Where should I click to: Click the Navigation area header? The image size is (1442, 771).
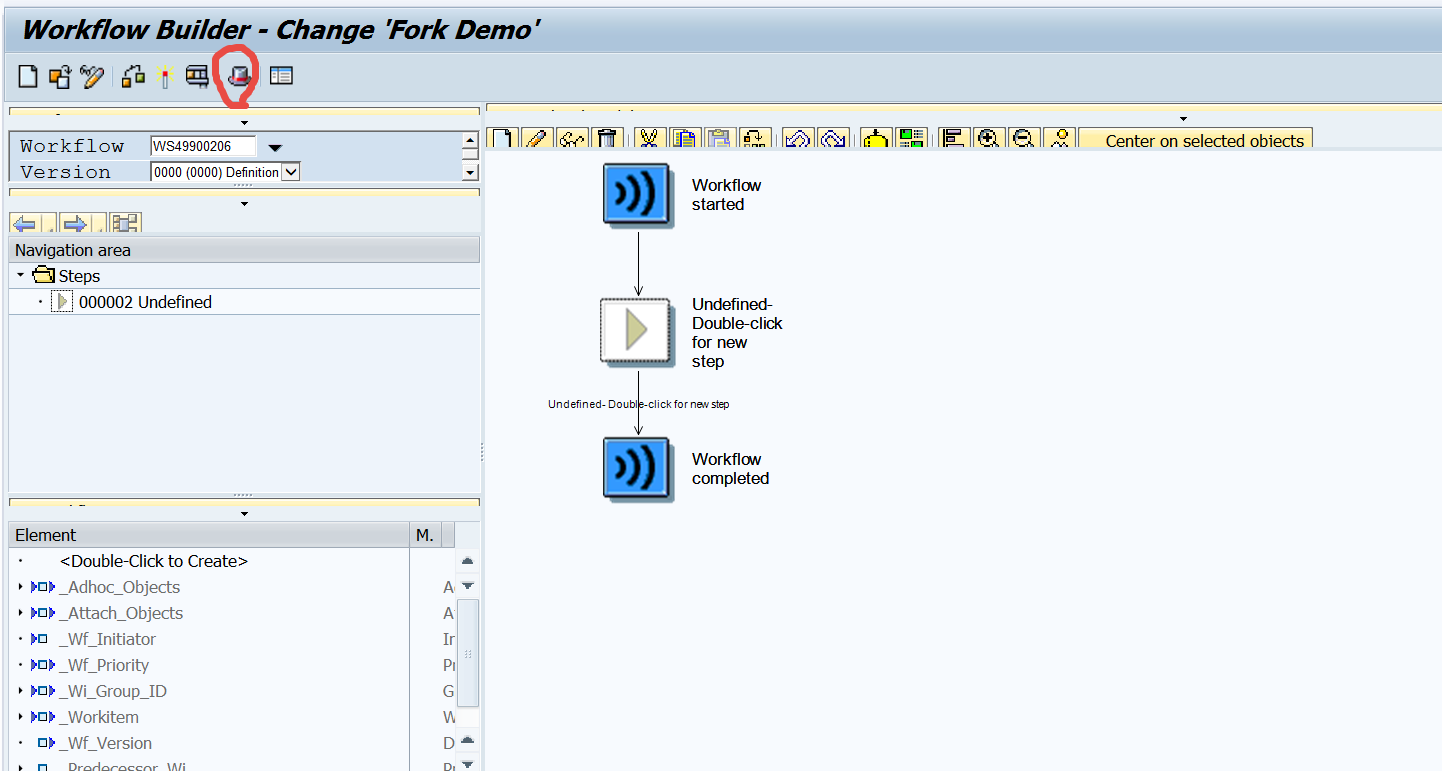244,250
